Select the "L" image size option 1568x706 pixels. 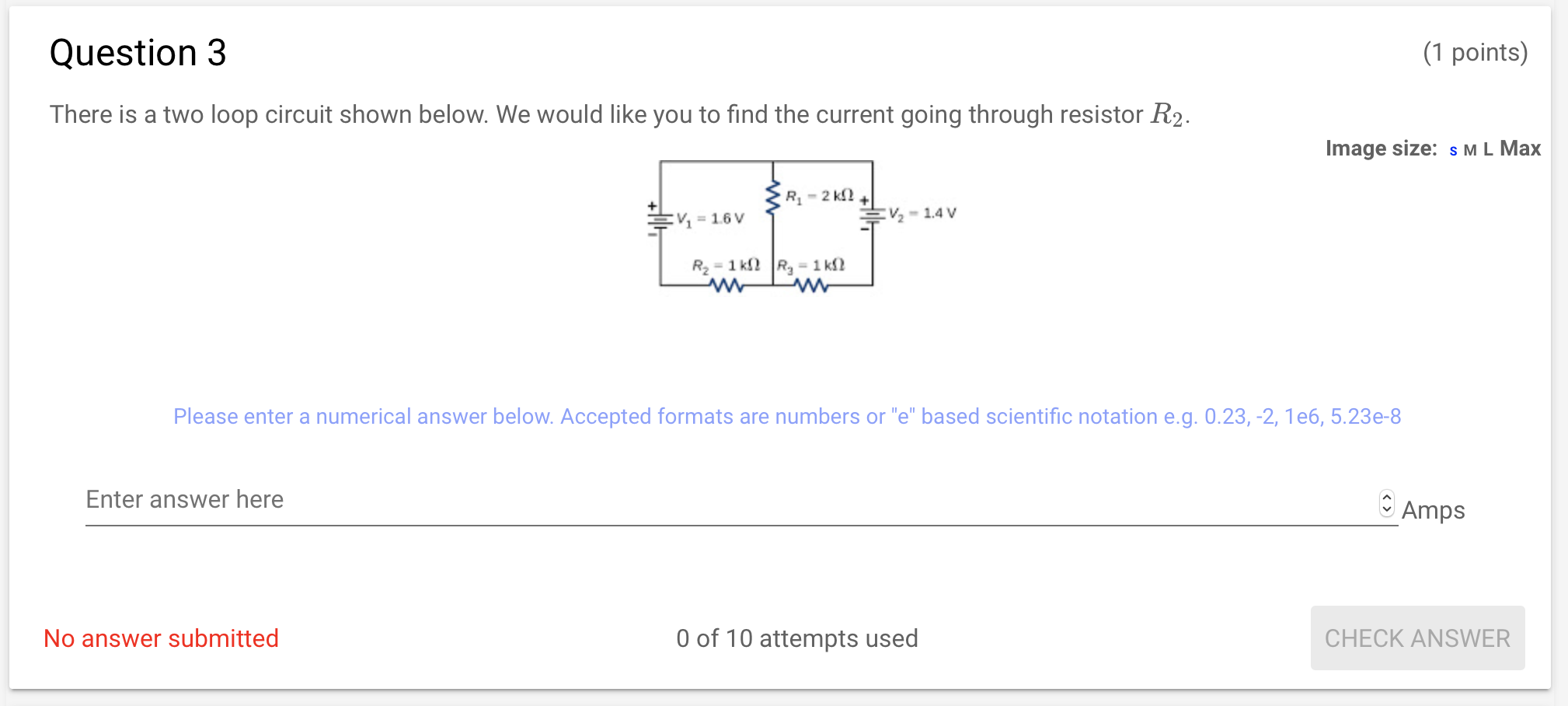pos(1486,148)
